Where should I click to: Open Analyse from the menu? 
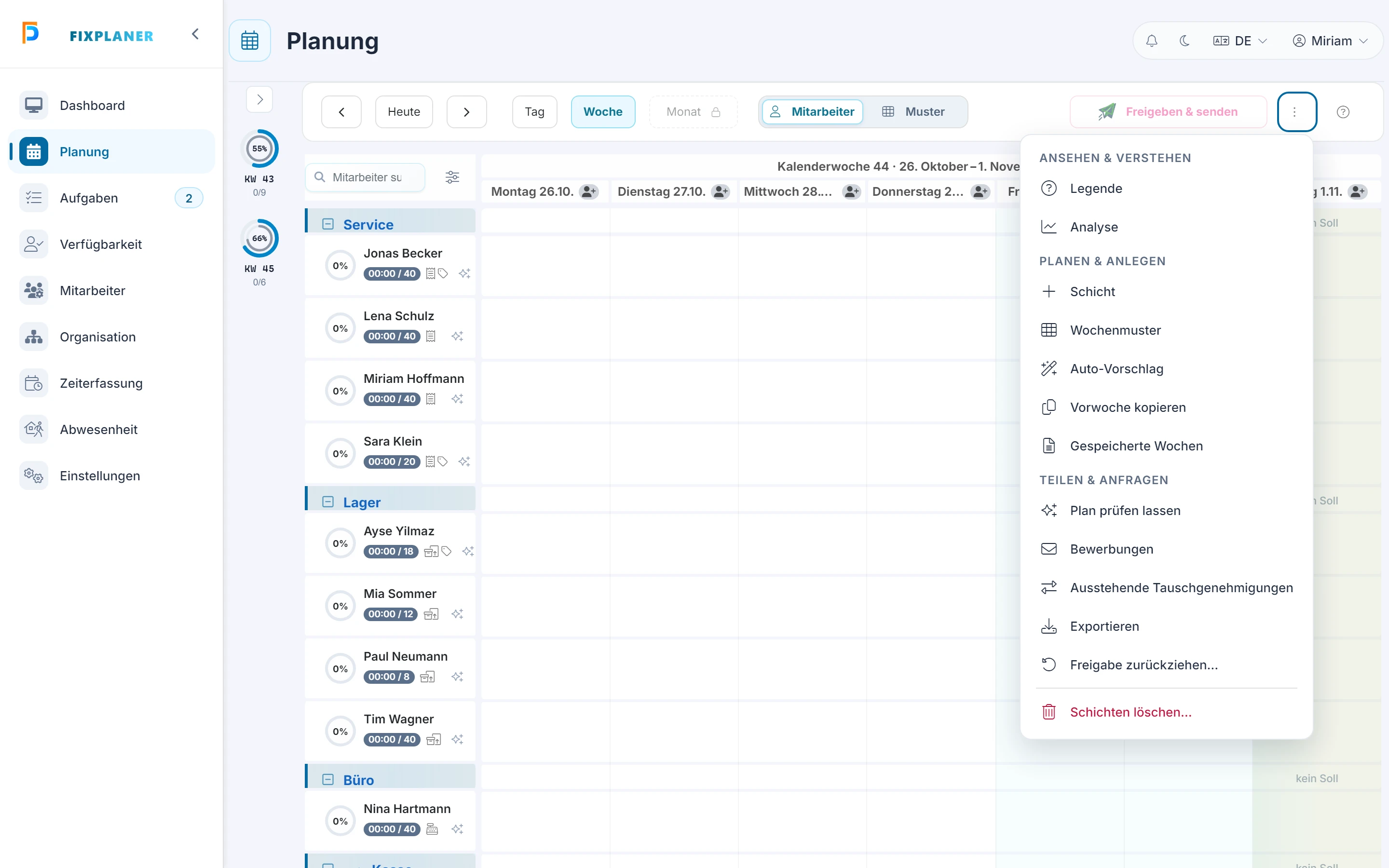1166,227
